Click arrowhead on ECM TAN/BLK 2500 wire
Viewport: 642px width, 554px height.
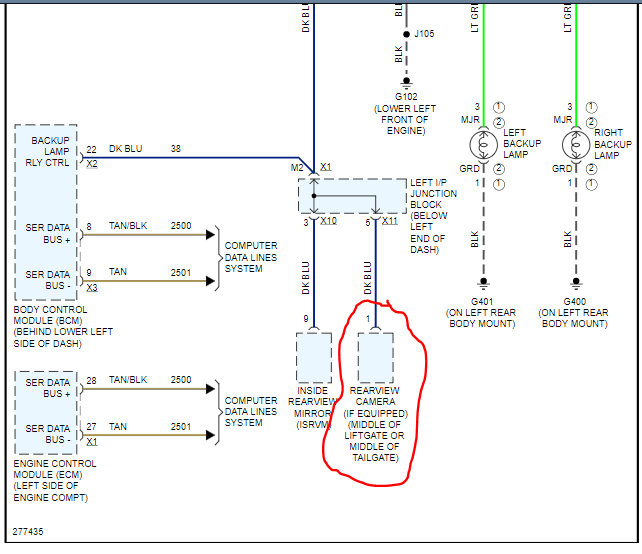click(210, 389)
